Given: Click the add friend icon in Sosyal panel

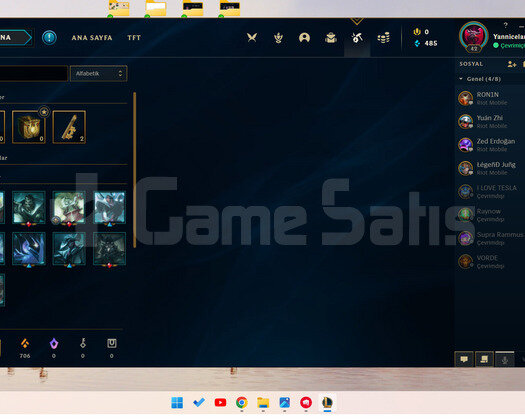Looking at the screenshot, I should pyautogui.click(x=512, y=64).
